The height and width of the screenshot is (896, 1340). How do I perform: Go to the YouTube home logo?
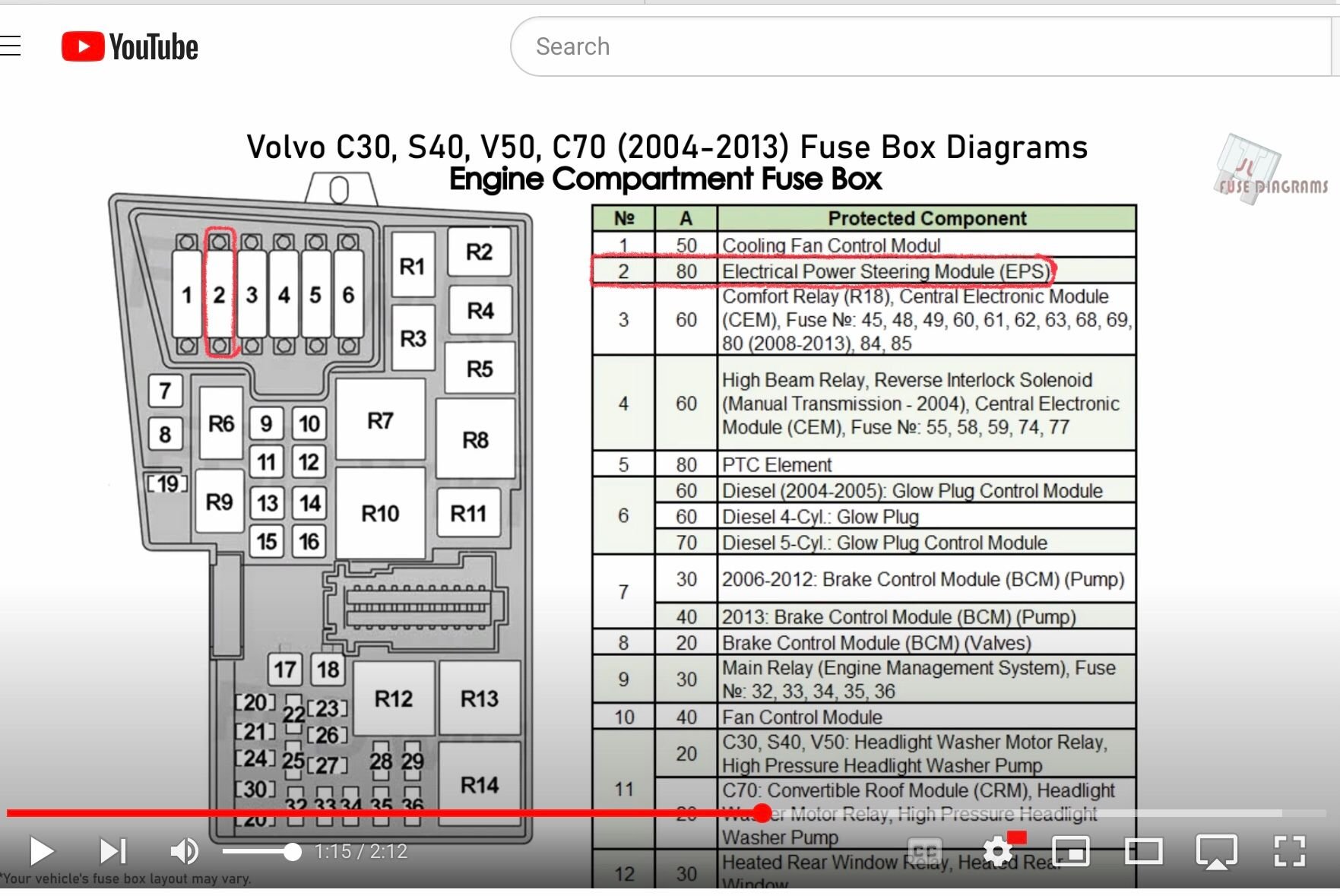(x=130, y=46)
